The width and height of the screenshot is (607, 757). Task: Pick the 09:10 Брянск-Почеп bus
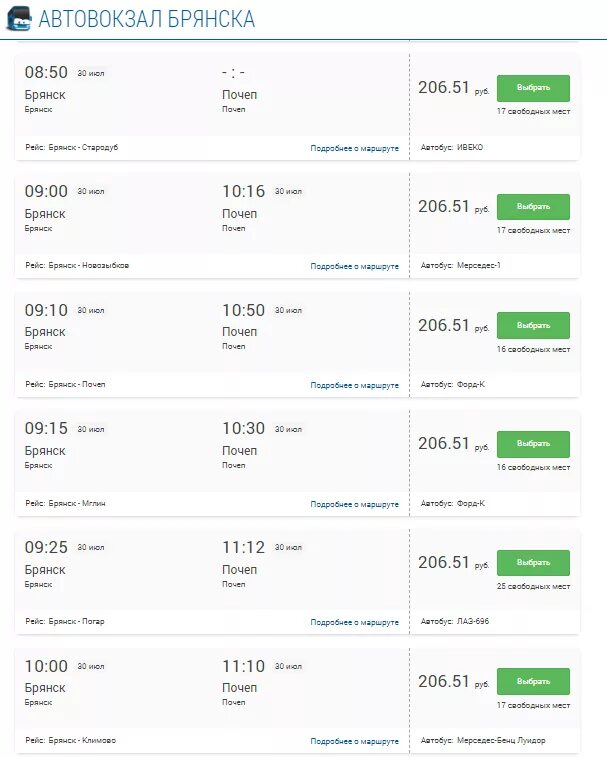coord(533,325)
